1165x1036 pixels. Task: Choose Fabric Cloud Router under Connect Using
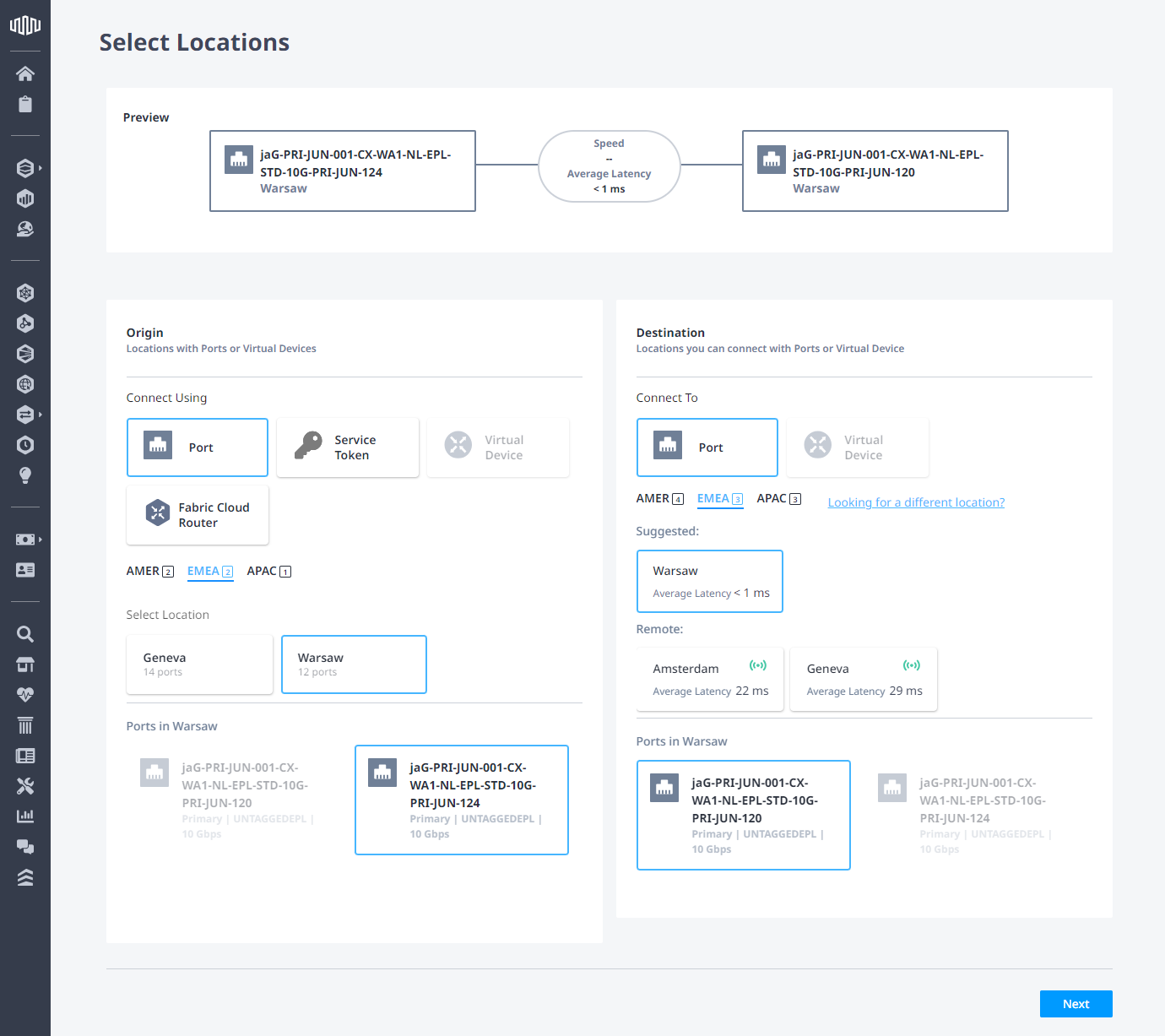pyautogui.click(x=198, y=515)
